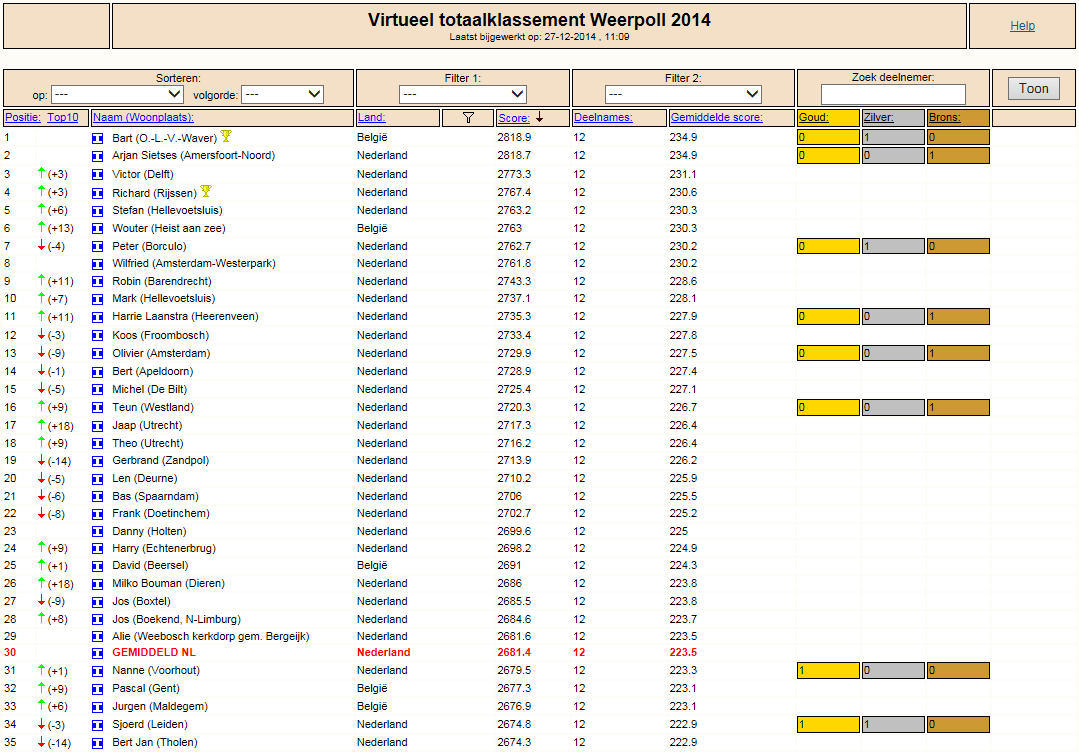
Task: Open the 'volgorde' order dropdown
Action: click(283, 94)
